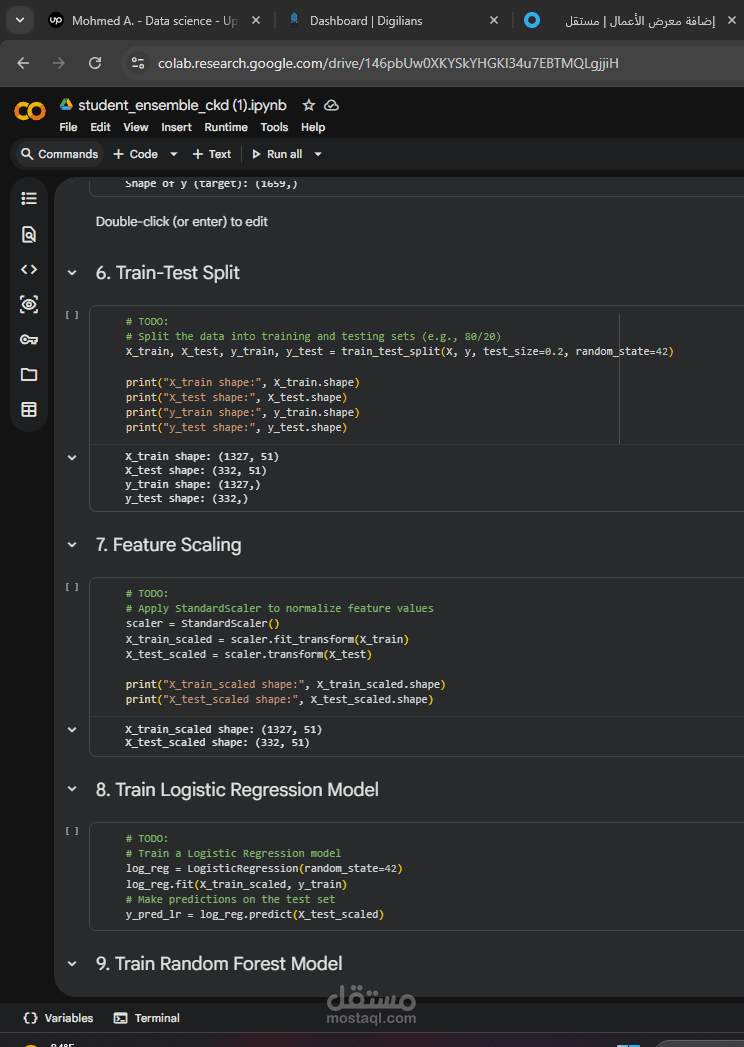This screenshot has height=1047, width=744.
Task: Click the browser address bar URL
Action: click(x=388, y=63)
